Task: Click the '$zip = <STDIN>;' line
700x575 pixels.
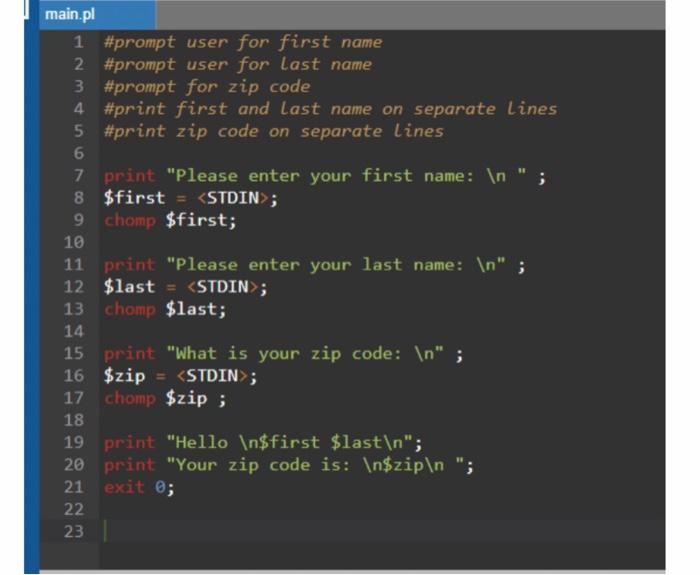Action: (x=180, y=376)
